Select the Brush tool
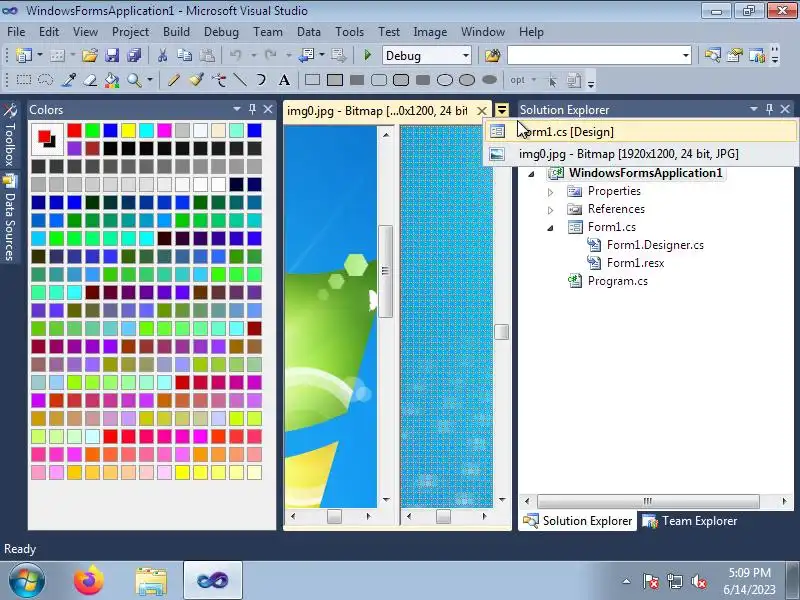 click(x=196, y=80)
